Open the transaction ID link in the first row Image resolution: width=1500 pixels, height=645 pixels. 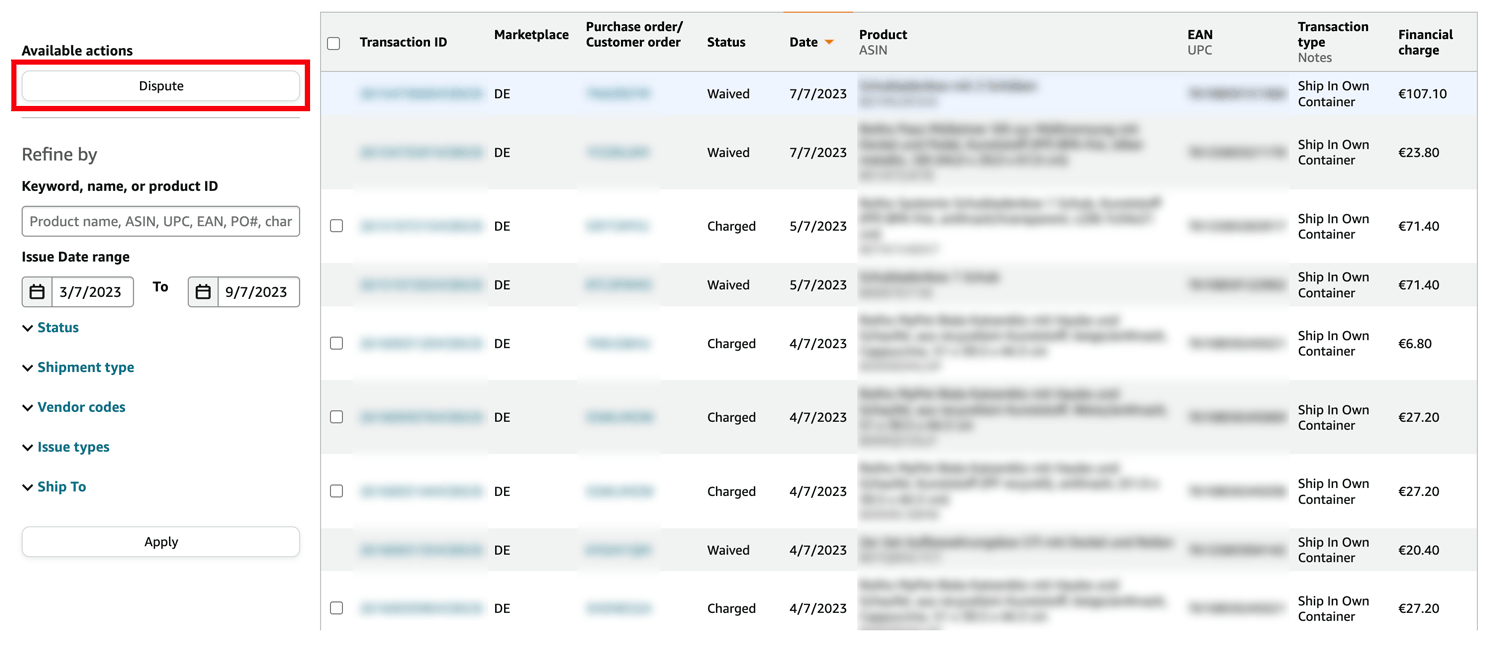pos(420,93)
